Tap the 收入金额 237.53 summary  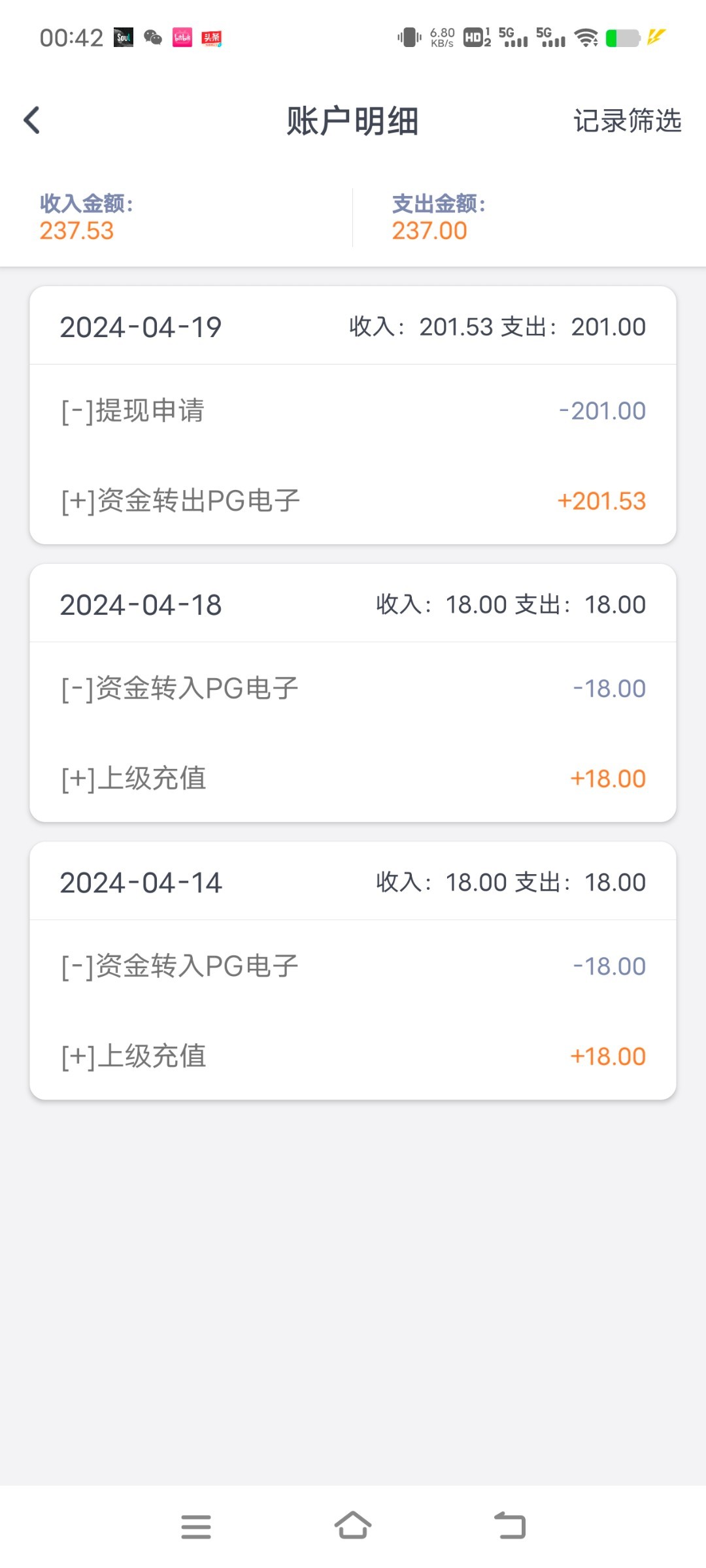click(x=86, y=218)
